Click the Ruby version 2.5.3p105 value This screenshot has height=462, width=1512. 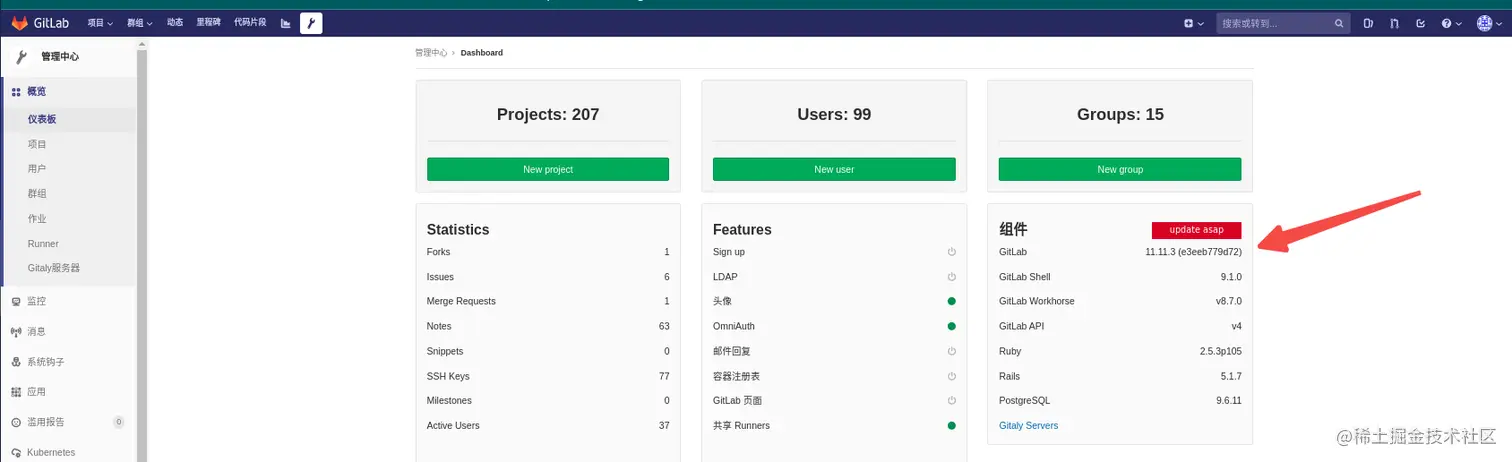coord(1219,351)
